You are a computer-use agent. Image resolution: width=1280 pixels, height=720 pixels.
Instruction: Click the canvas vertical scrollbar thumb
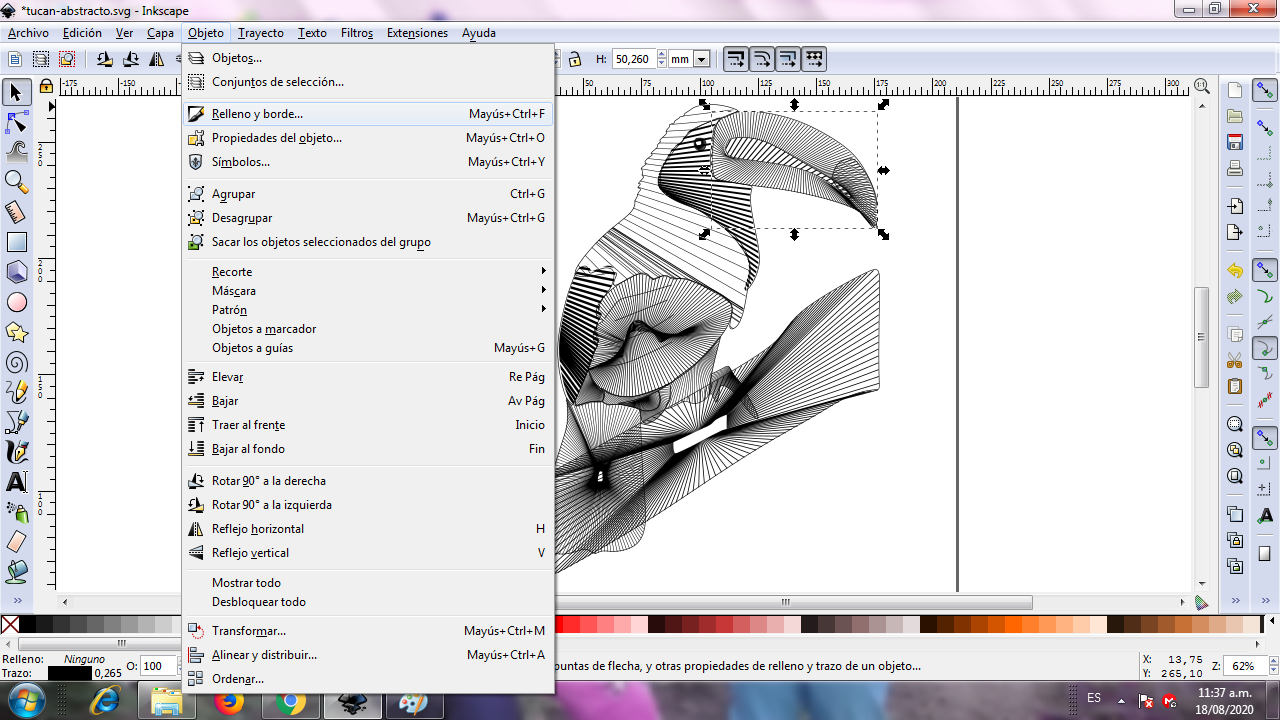coord(1201,338)
